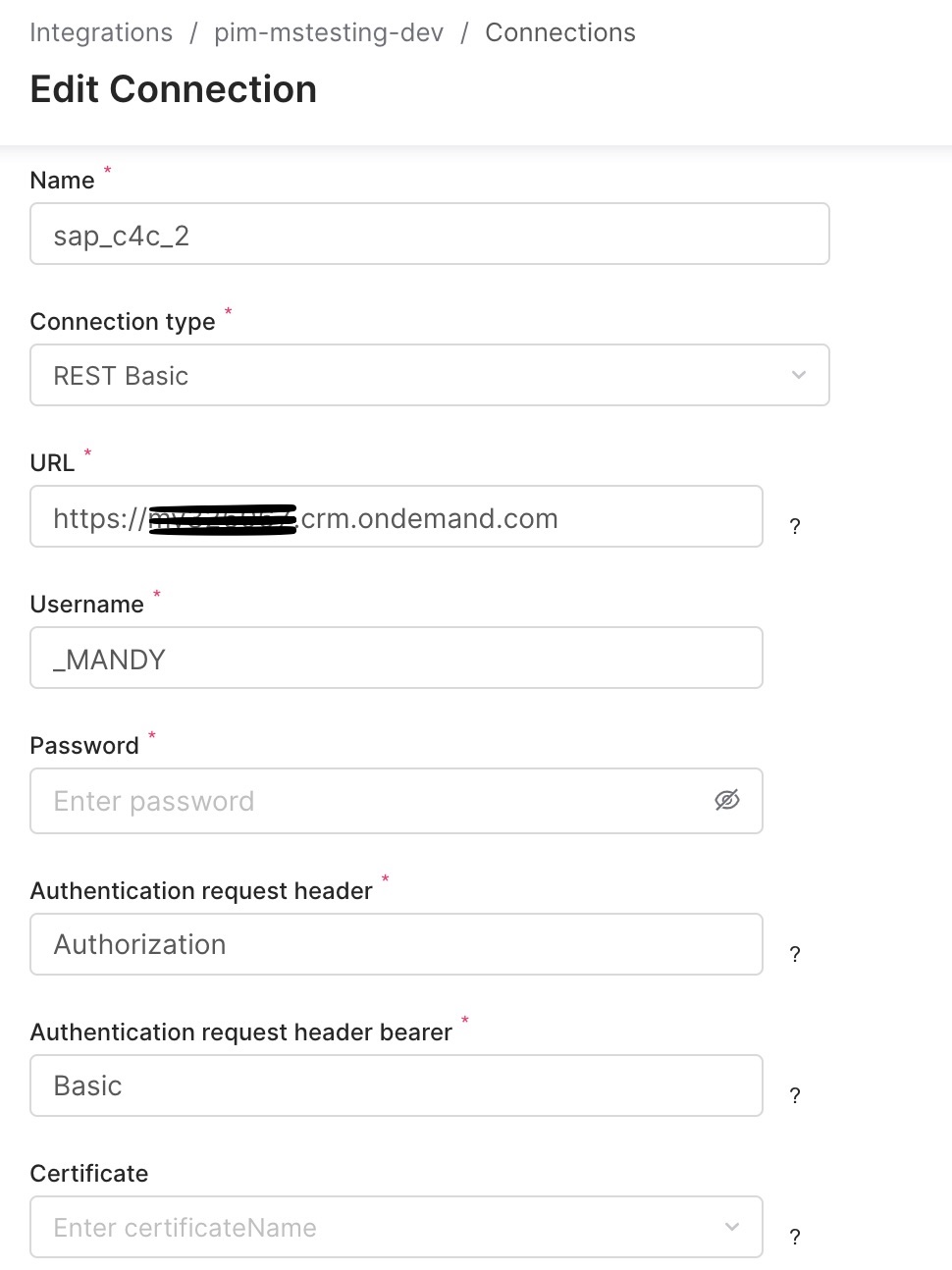Click the help icon beside Certificate field
The image size is (952, 1270).
794,1238
